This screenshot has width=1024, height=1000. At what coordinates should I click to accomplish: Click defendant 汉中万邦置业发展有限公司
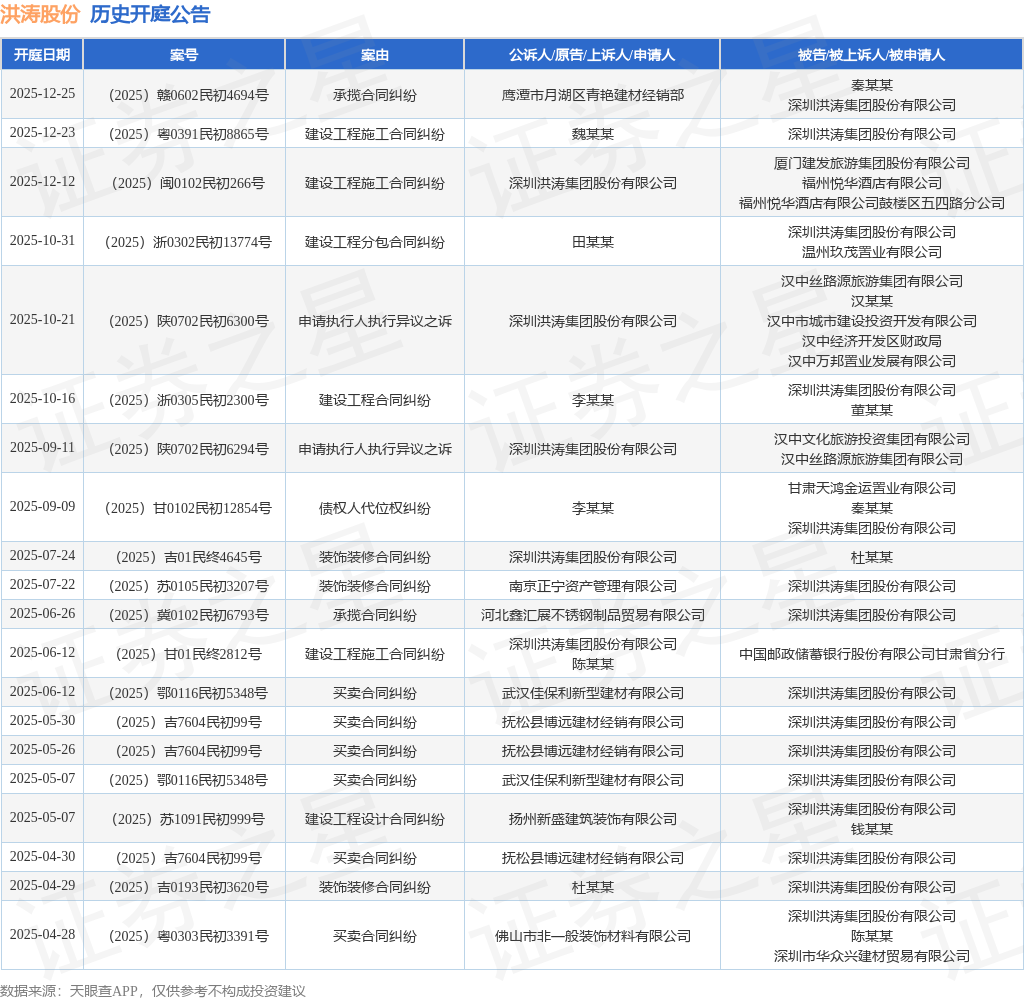click(x=872, y=361)
